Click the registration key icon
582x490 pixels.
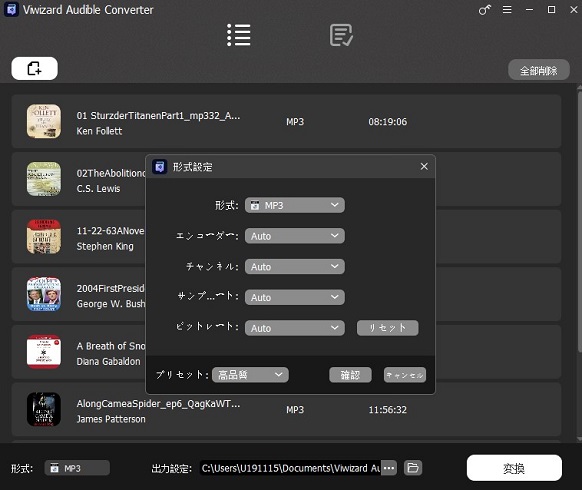pos(484,10)
